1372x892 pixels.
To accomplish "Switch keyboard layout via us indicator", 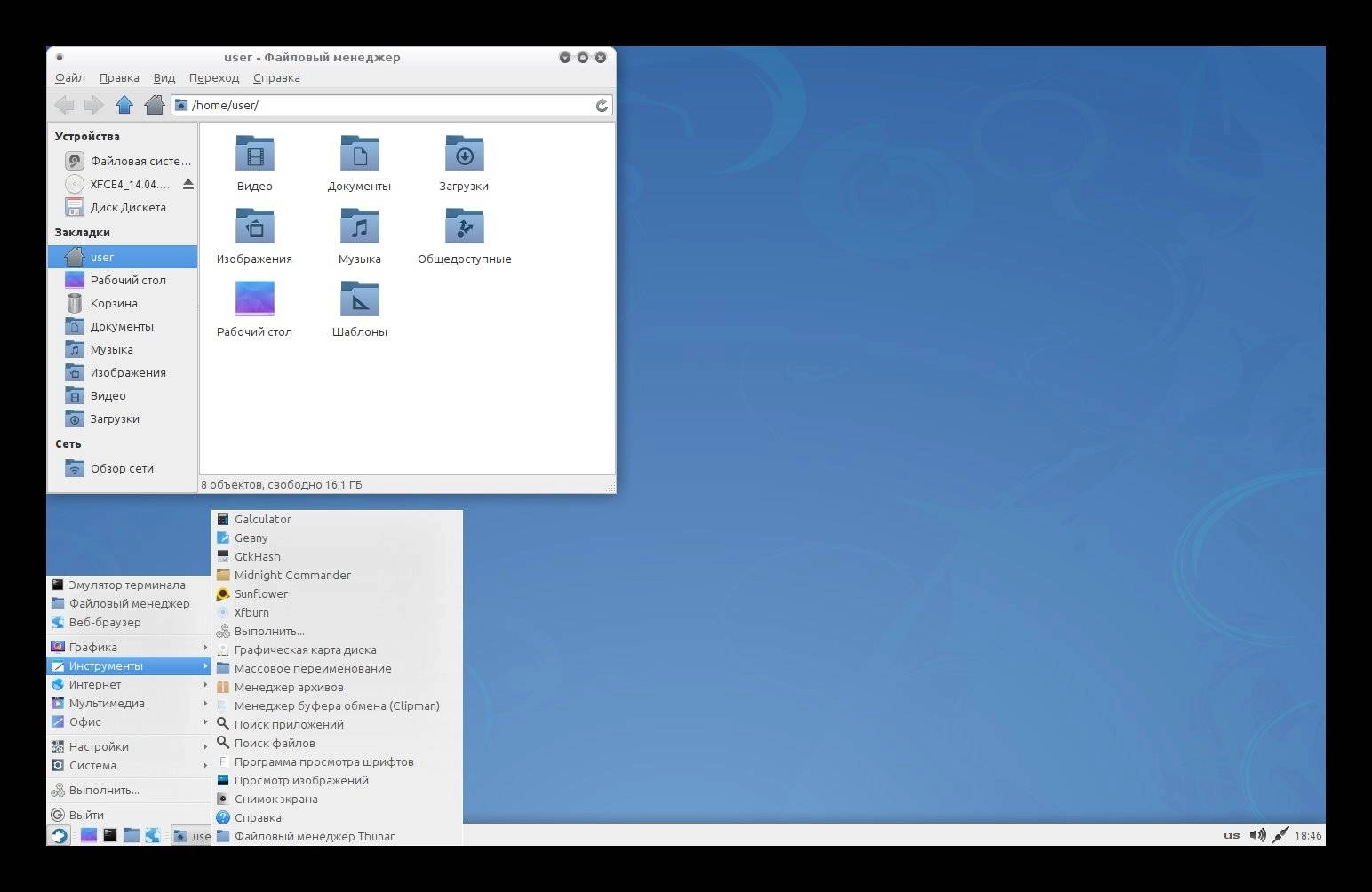I will coord(1232,835).
